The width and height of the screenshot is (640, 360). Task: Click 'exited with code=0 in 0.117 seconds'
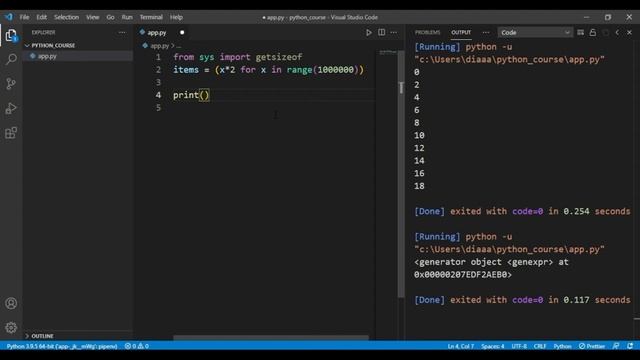pyautogui.click(x=540, y=300)
